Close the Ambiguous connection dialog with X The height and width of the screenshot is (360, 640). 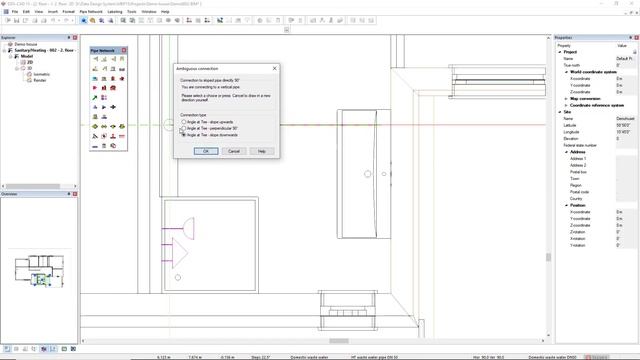[x=275, y=68]
